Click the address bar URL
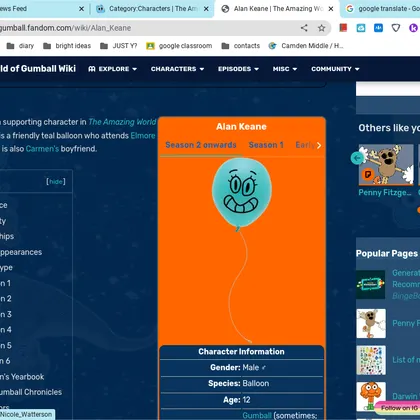Screen dimensions: 420x420 (65, 28)
